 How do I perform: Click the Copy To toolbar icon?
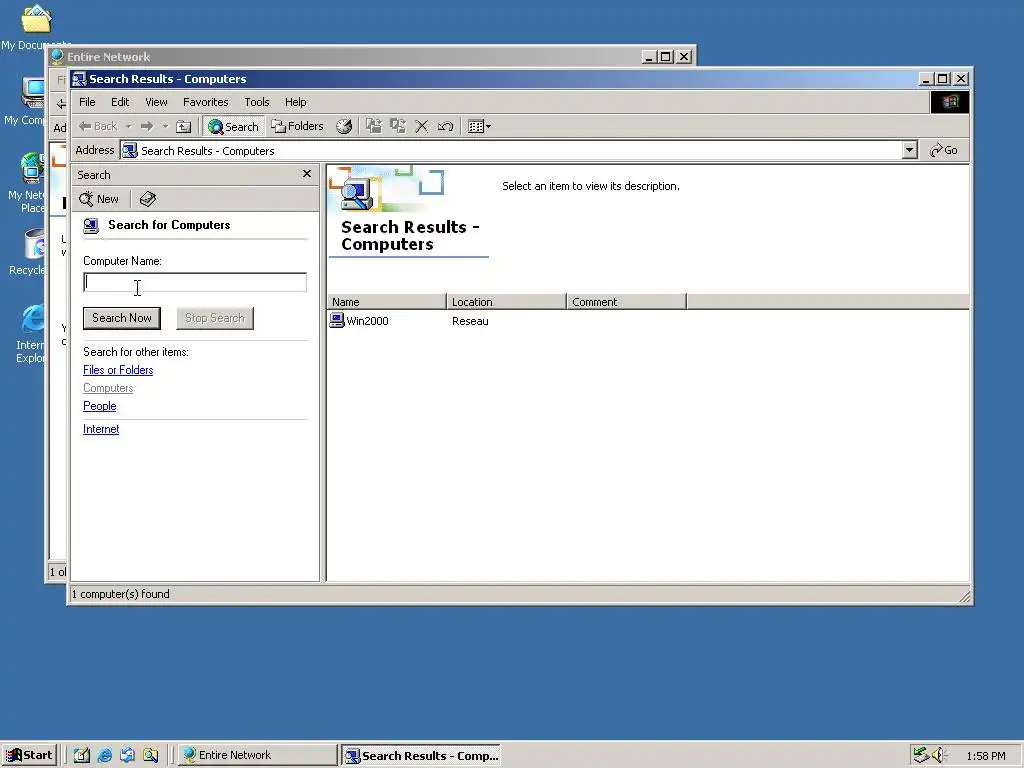[x=398, y=127]
